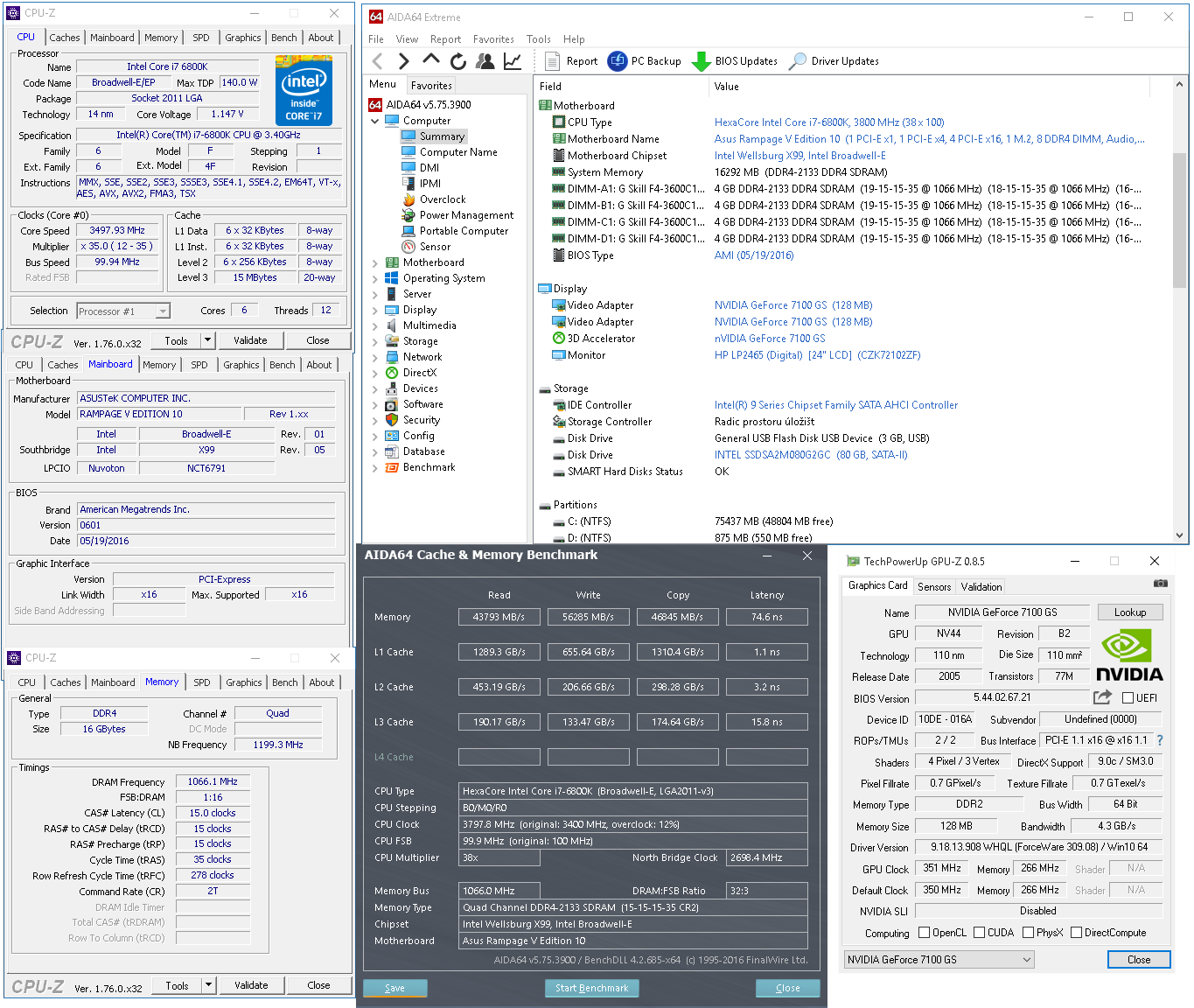Click the Close button in GPU-Z
1194x1008 pixels.
click(x=1139, y=960)
